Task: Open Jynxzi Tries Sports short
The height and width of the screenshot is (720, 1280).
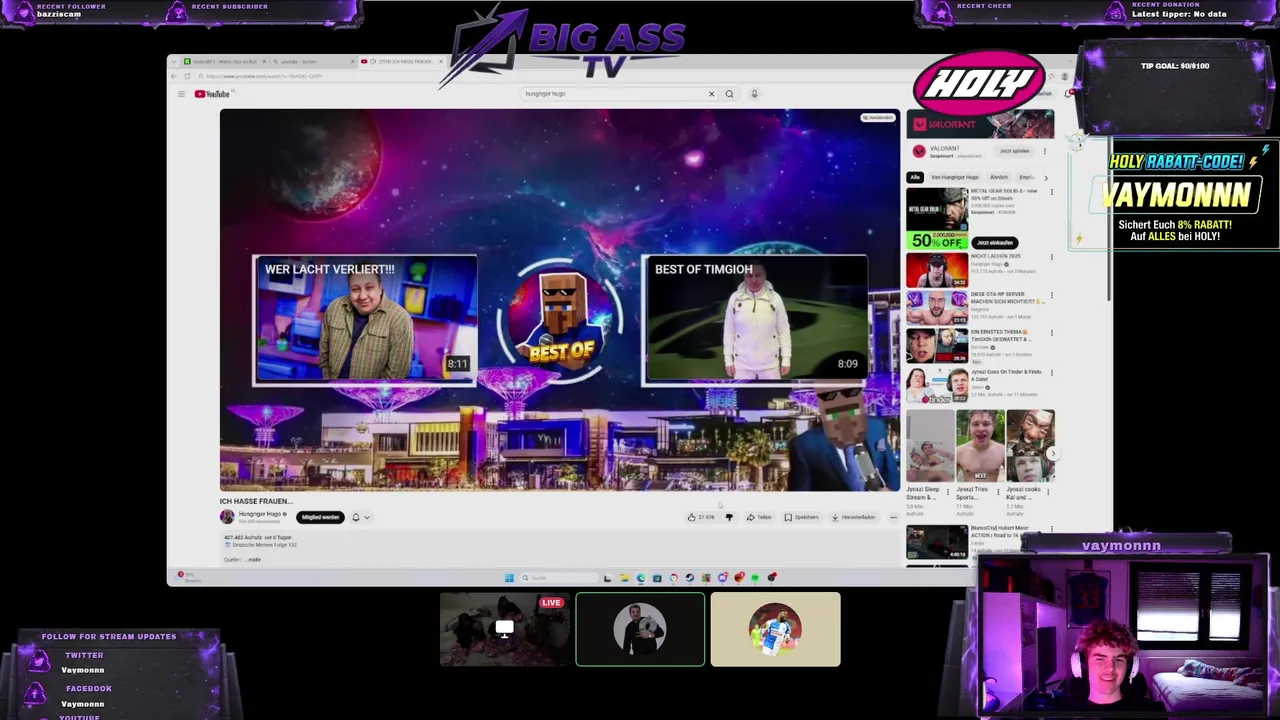Action: 980,446
